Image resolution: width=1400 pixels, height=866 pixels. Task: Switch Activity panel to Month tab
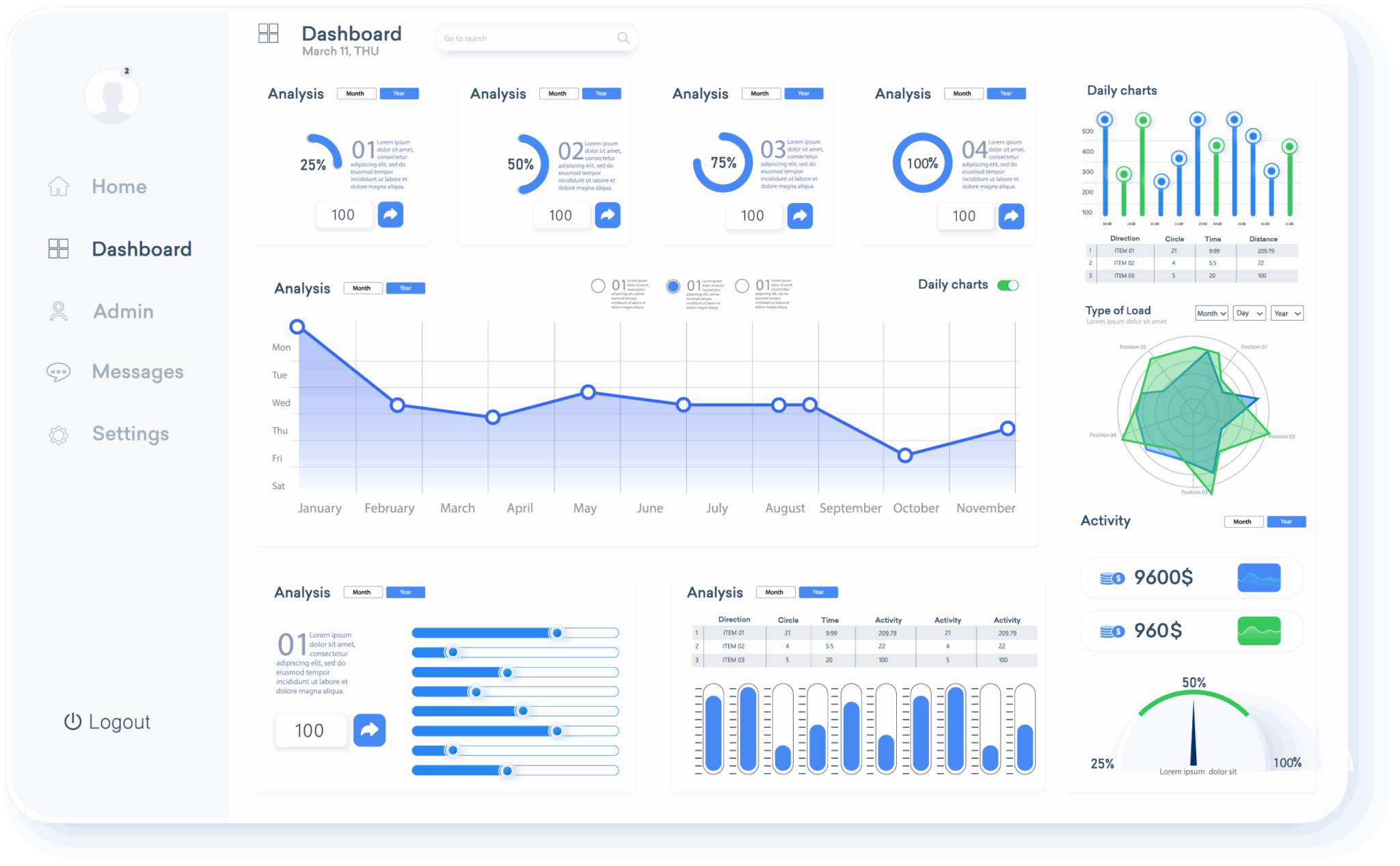1243,522
